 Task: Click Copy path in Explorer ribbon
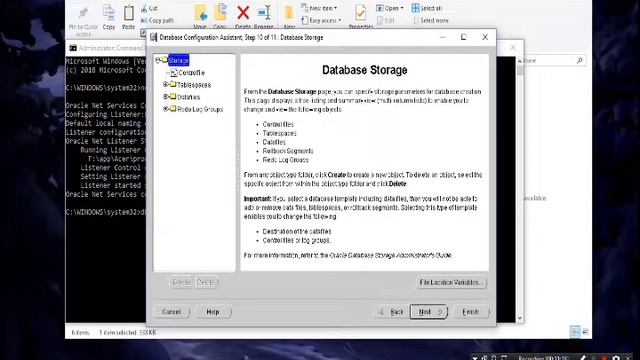(157, 20)
